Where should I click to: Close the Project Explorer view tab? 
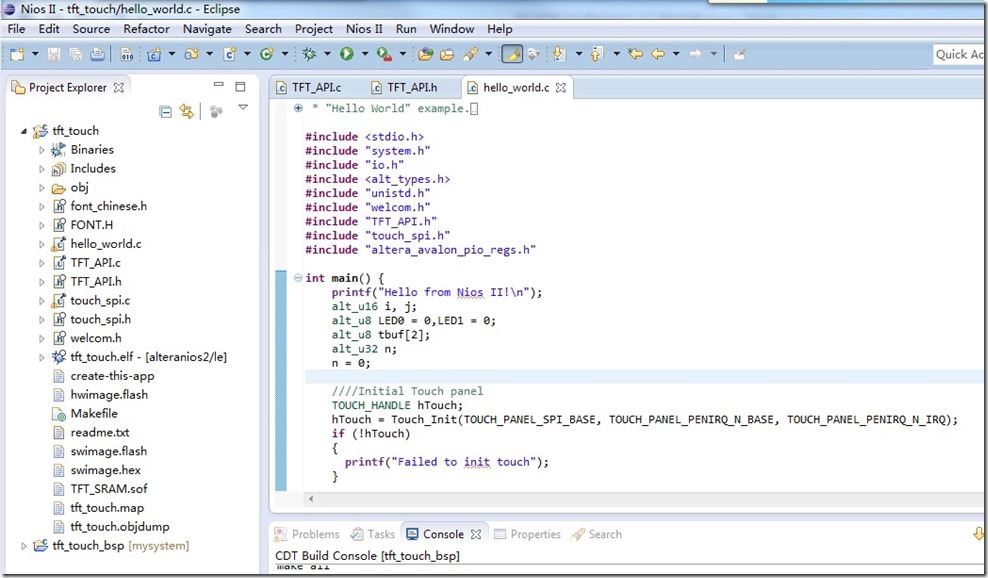[118, 88]
